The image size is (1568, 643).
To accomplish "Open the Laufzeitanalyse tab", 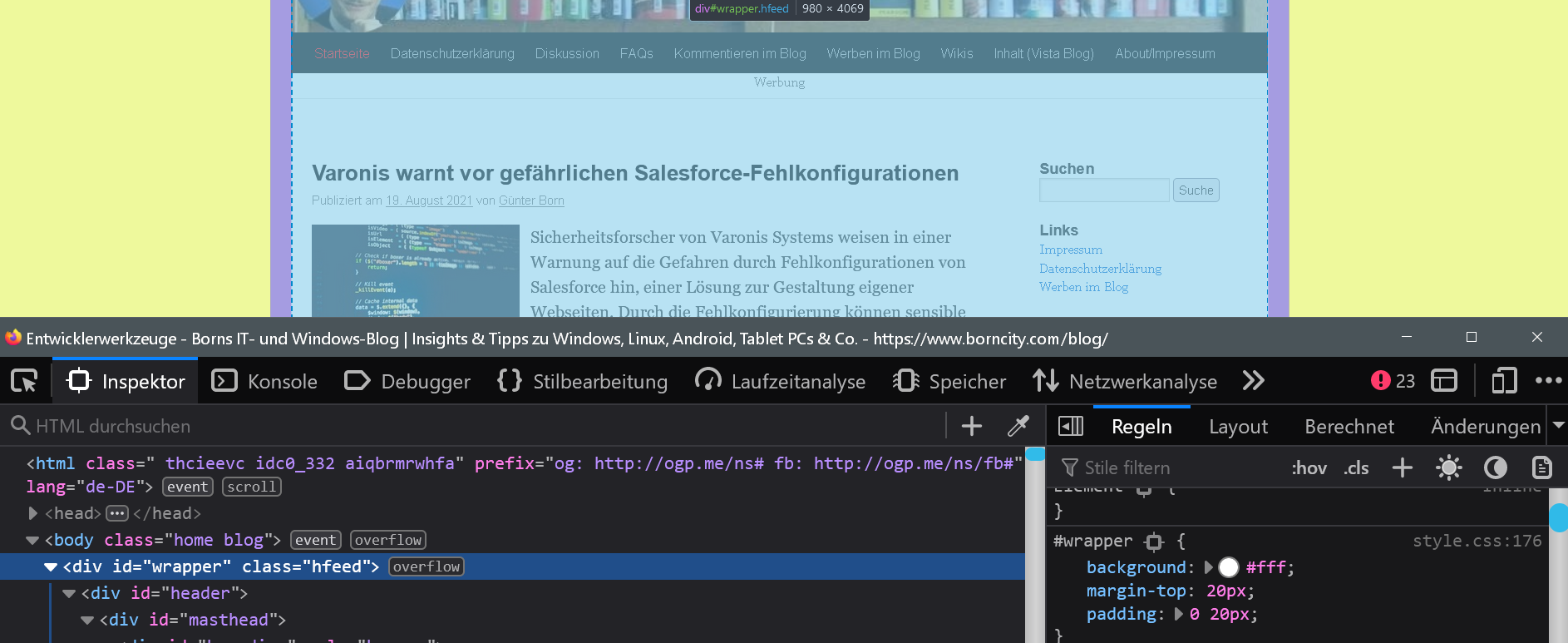I will click(780, 381).
